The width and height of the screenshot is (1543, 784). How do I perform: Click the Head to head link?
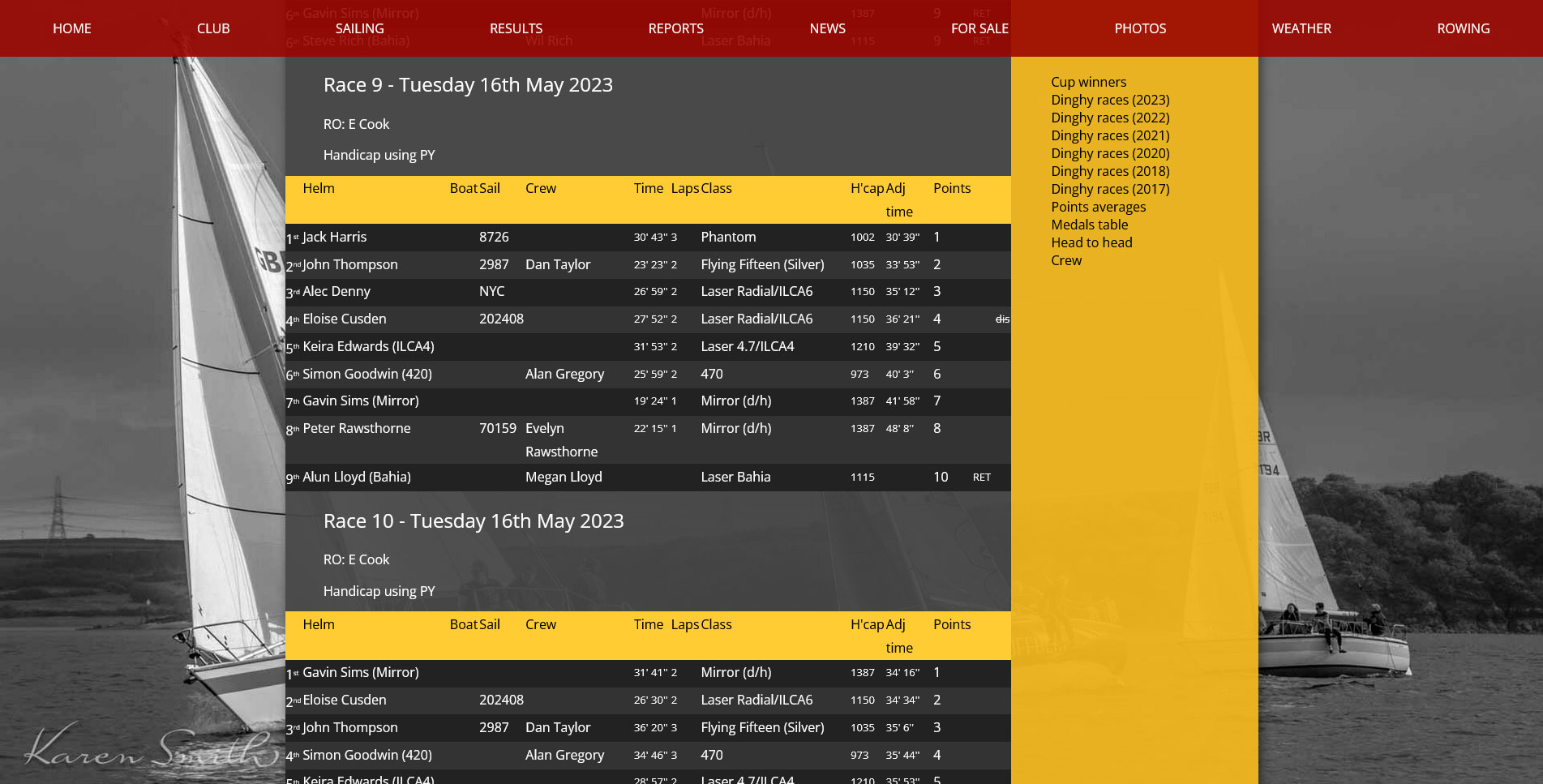click(1091, 242)
